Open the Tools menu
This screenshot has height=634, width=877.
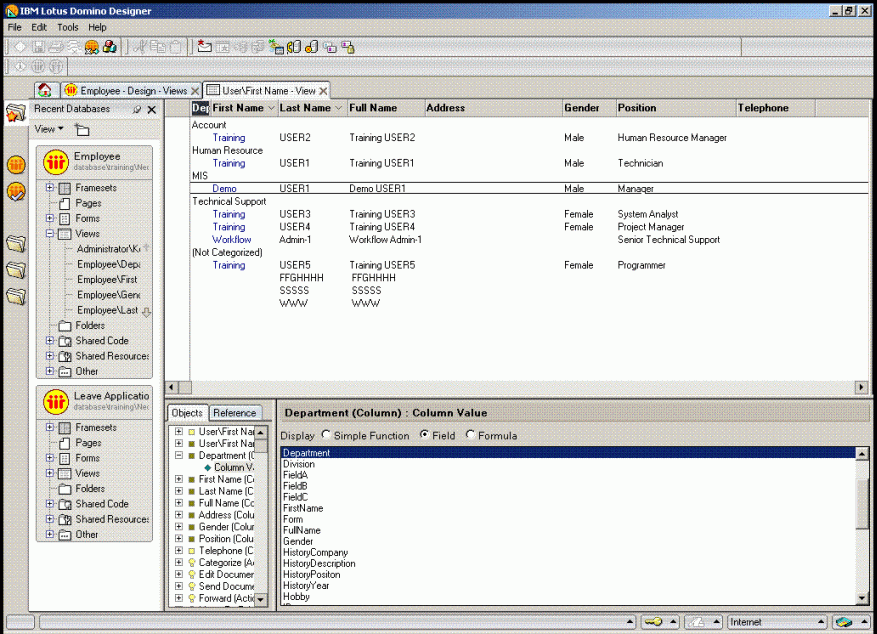click(x=68, y=27)
